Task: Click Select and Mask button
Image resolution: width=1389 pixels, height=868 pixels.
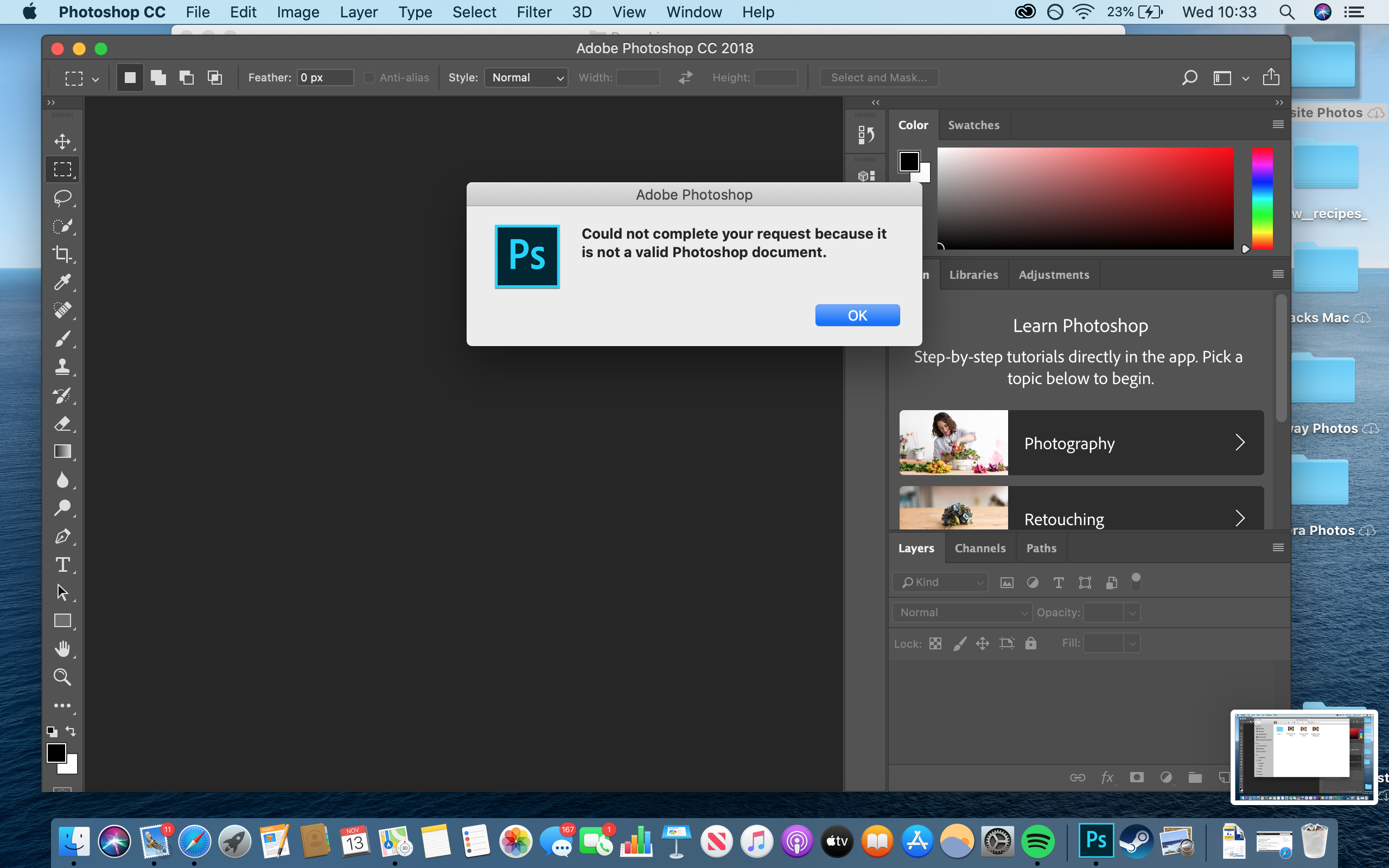Action: click(x=879, y=77)
